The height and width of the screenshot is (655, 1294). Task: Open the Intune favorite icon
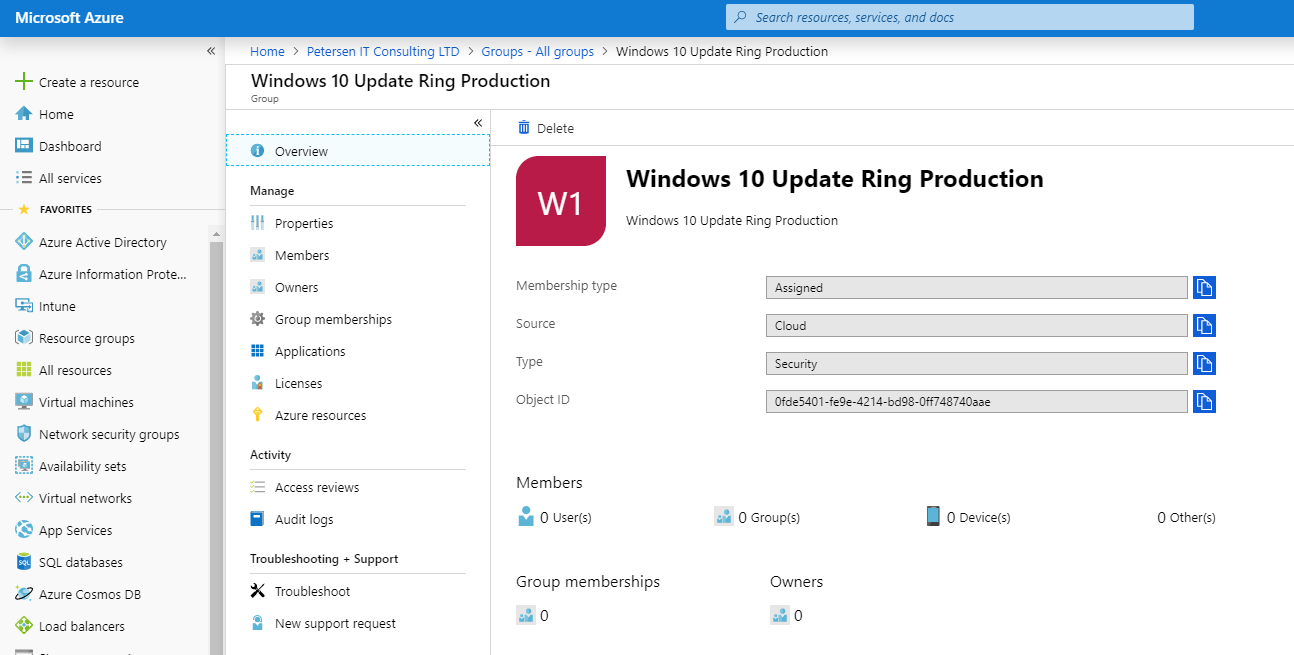click(24, 306)
